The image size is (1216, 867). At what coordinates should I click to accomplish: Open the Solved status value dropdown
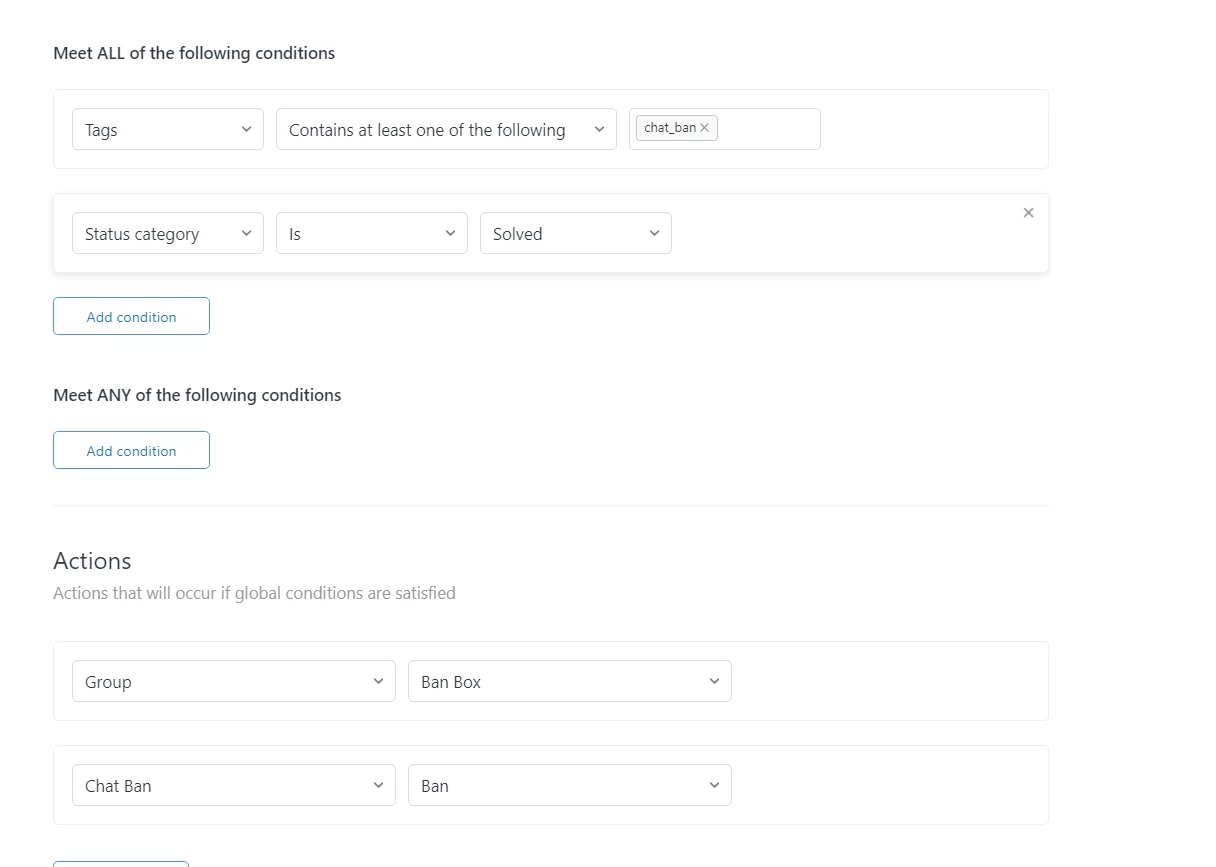tap(575, 234)
